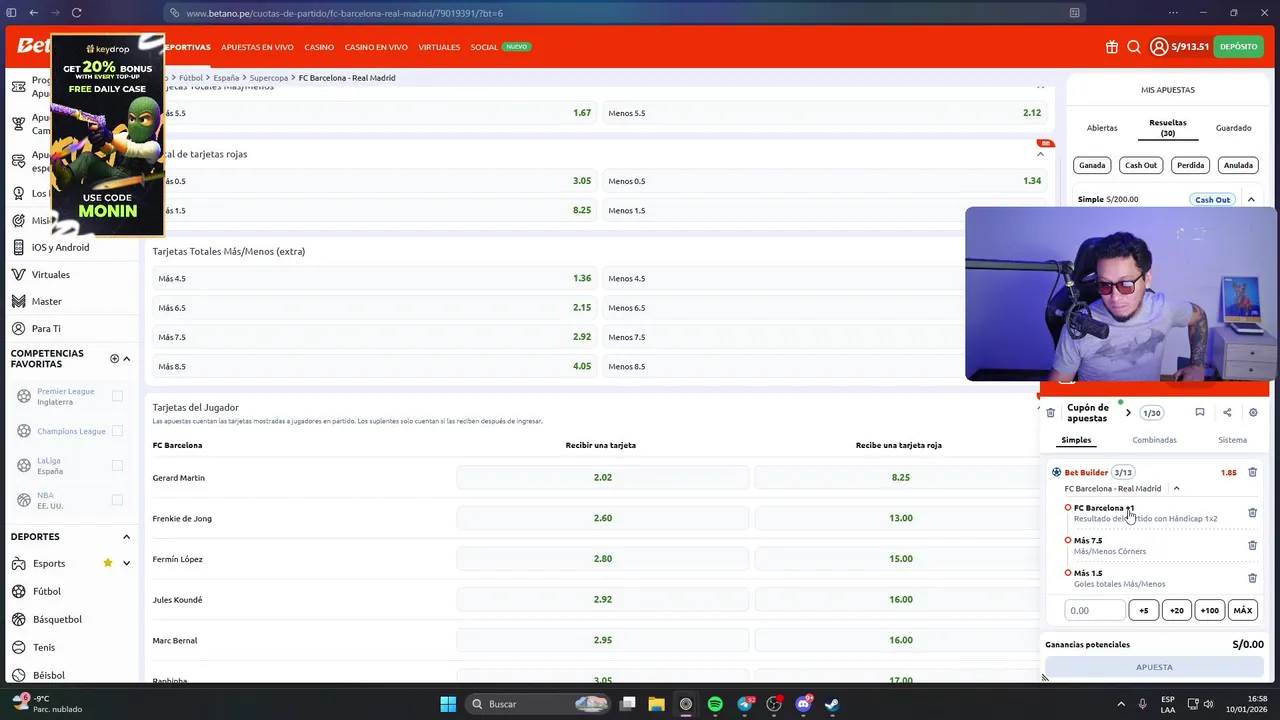Select Gerard Martin card odds 2.02

tap(602, 478)
